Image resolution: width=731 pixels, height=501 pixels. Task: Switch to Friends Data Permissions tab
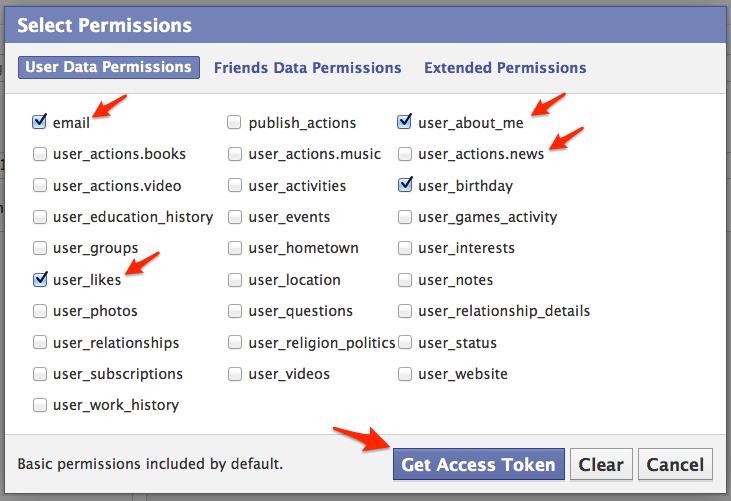point(307,68)
